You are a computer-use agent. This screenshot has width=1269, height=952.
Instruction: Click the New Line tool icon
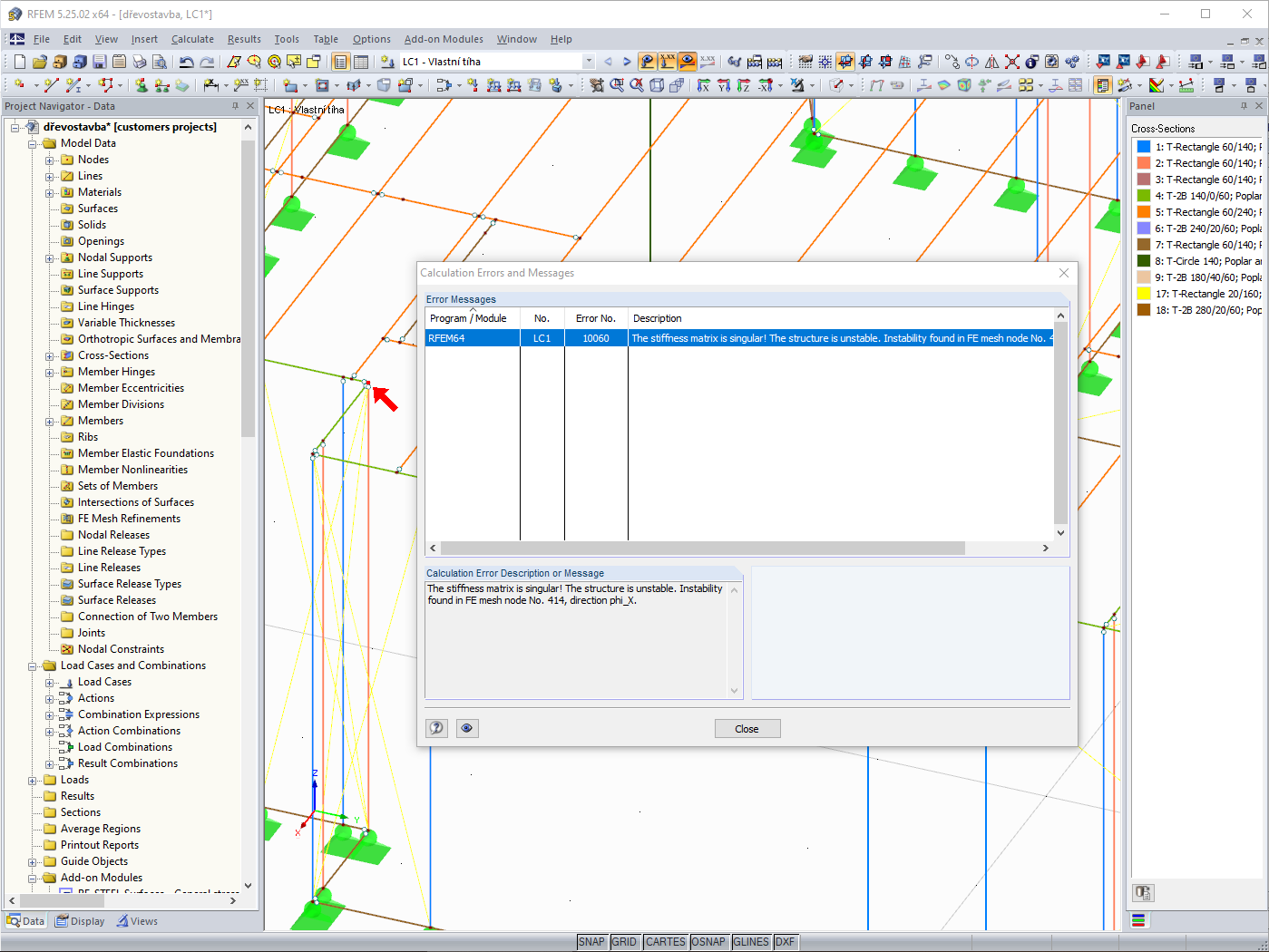[x=51, y=85]
